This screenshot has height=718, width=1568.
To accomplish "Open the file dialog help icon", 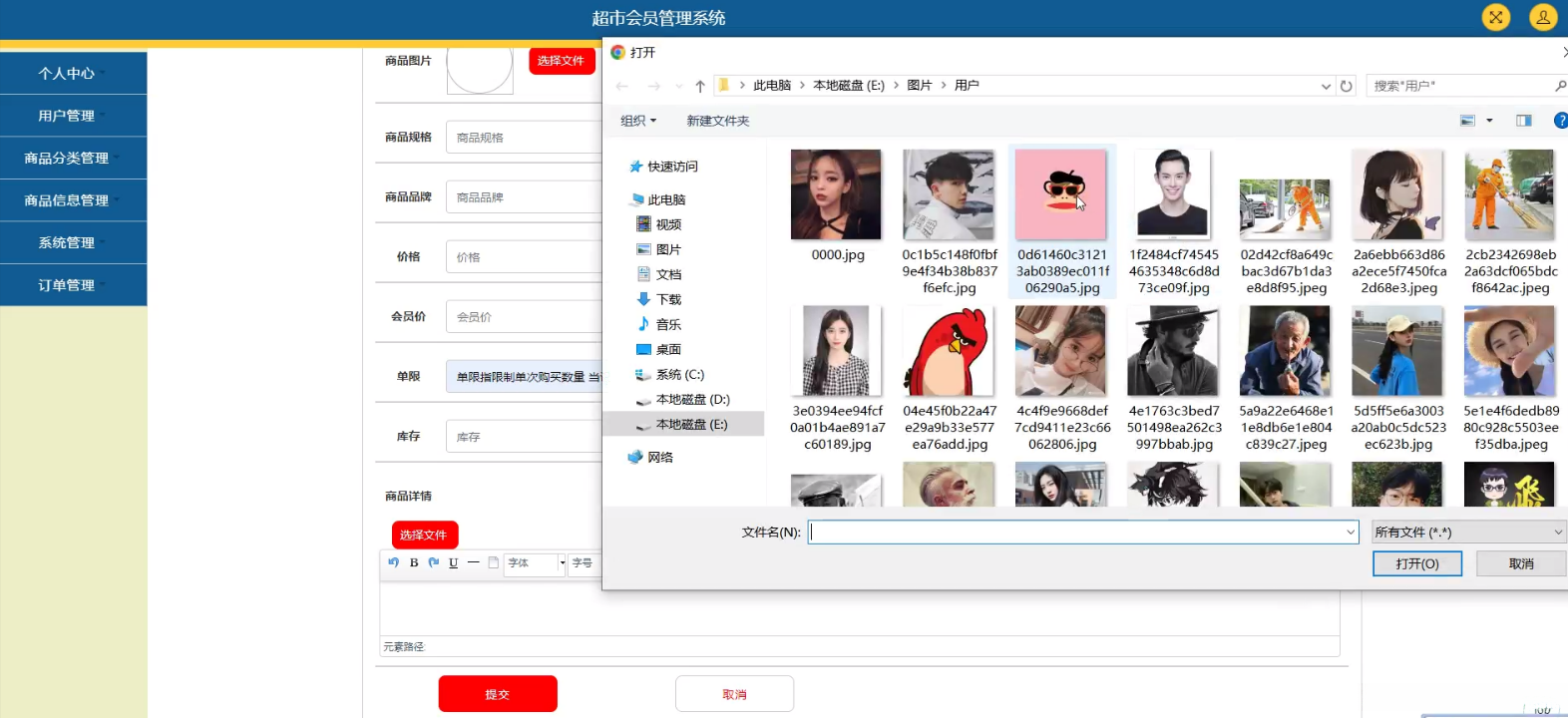I will (1561, 121).
